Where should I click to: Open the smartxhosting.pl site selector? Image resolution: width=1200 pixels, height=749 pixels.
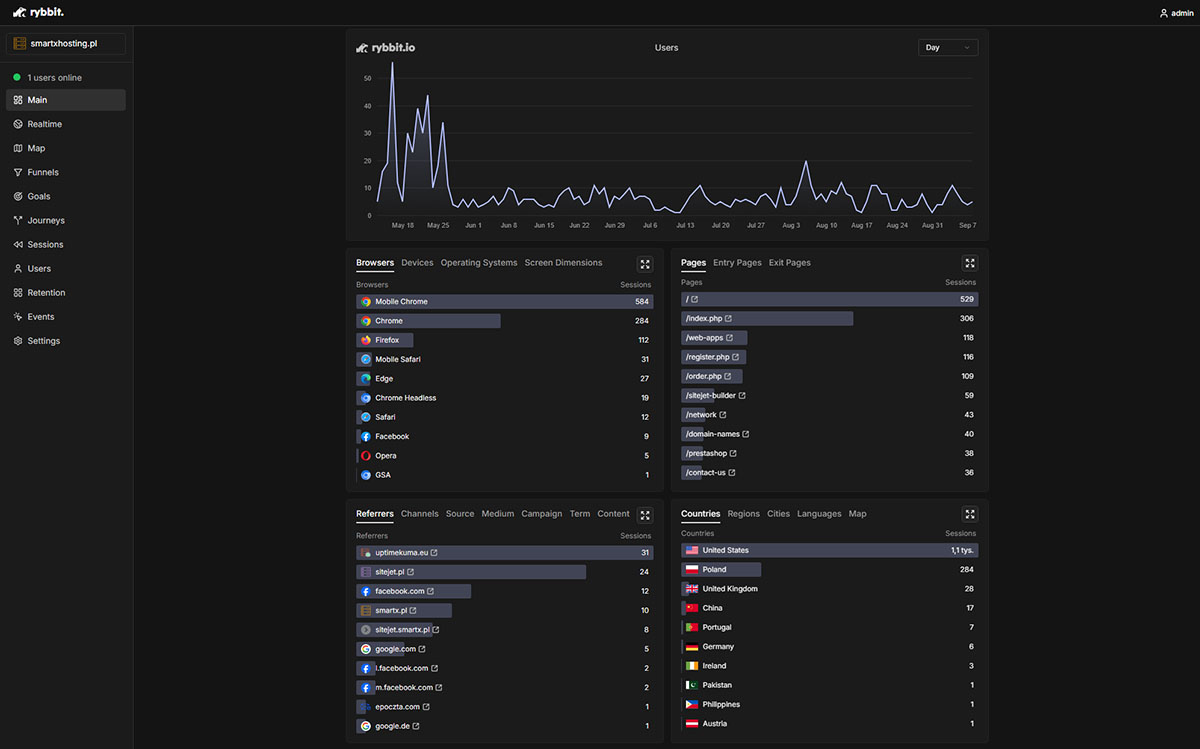(66, 44)
